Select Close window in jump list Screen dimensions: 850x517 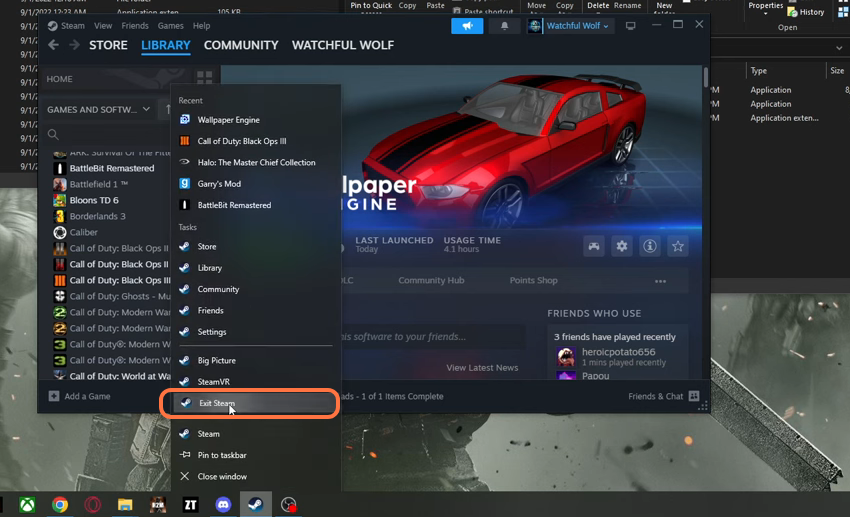pos(256,476)
